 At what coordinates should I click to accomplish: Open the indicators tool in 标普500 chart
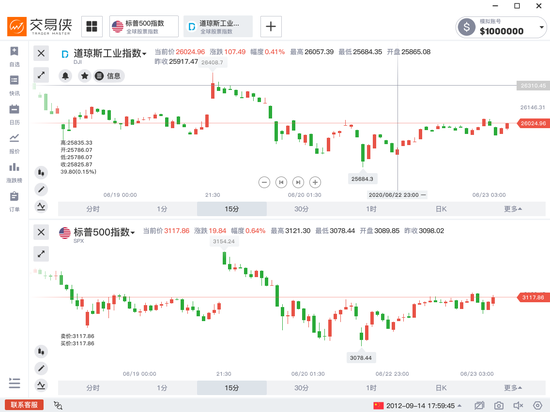(x=41, y=385)
